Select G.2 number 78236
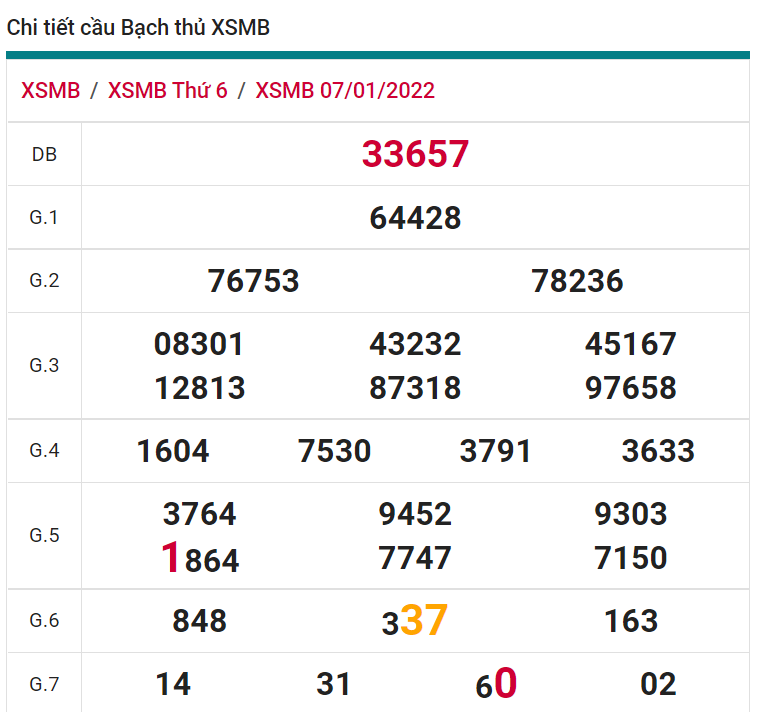Viewport: 758px width, 712px height. pos(577,281)
